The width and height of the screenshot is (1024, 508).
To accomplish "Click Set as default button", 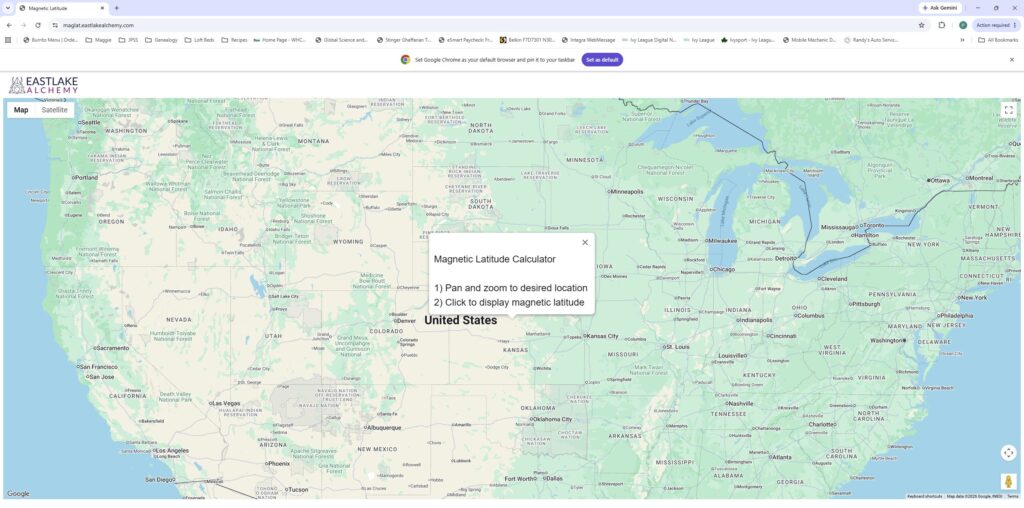I will (602, 59).
